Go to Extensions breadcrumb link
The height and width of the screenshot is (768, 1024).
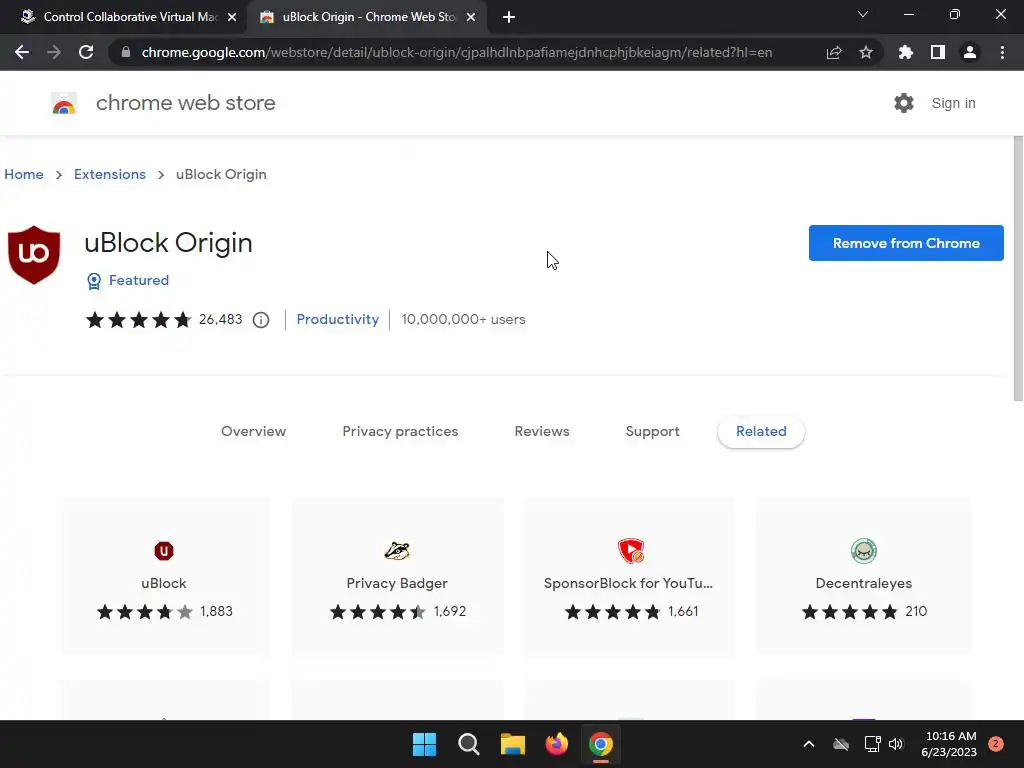pyautogui.click(x=110, y=174)
